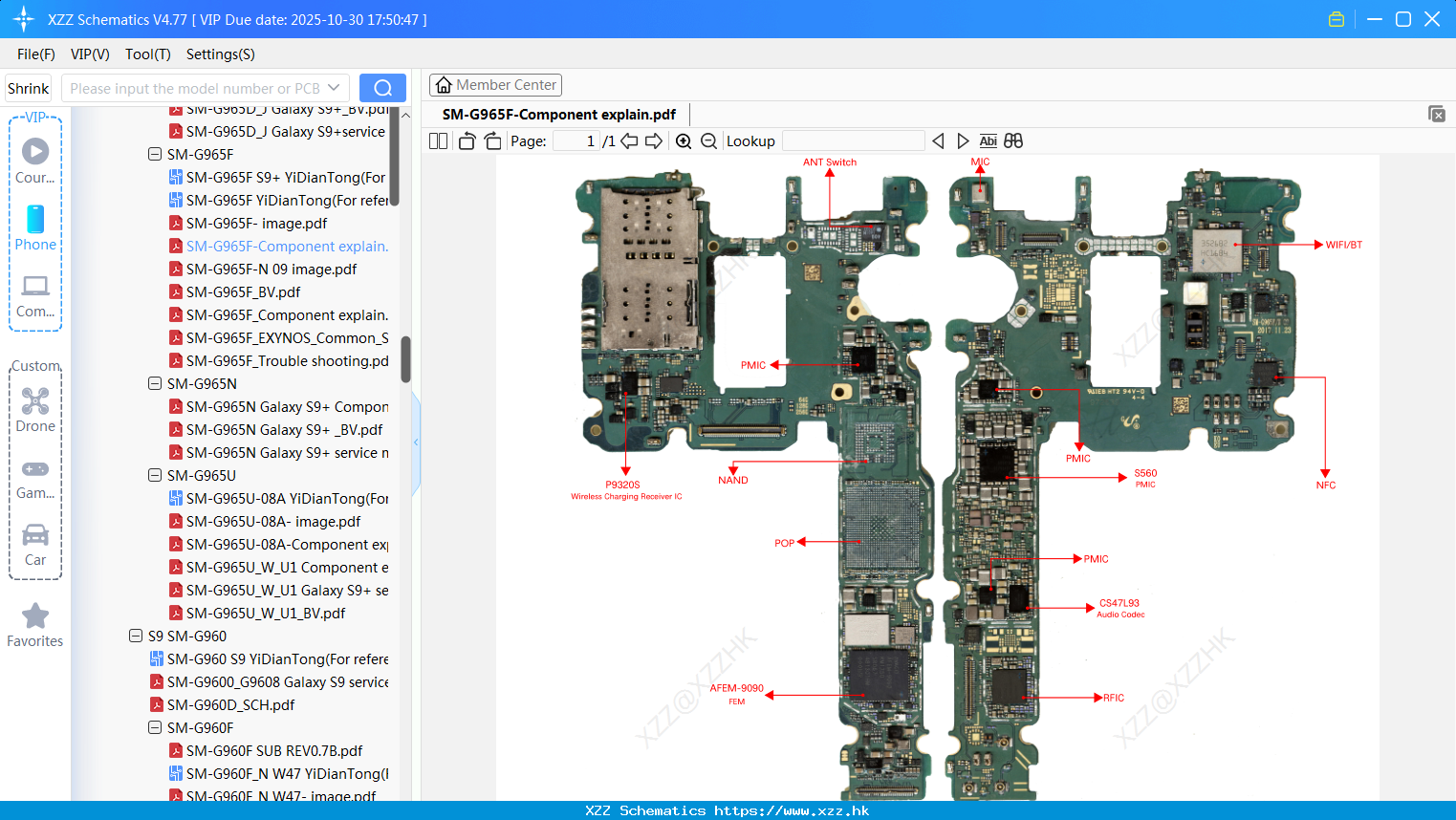Open the model number dropdown arrow
This screenshot has width=1456, height=820.
(334, 88)
